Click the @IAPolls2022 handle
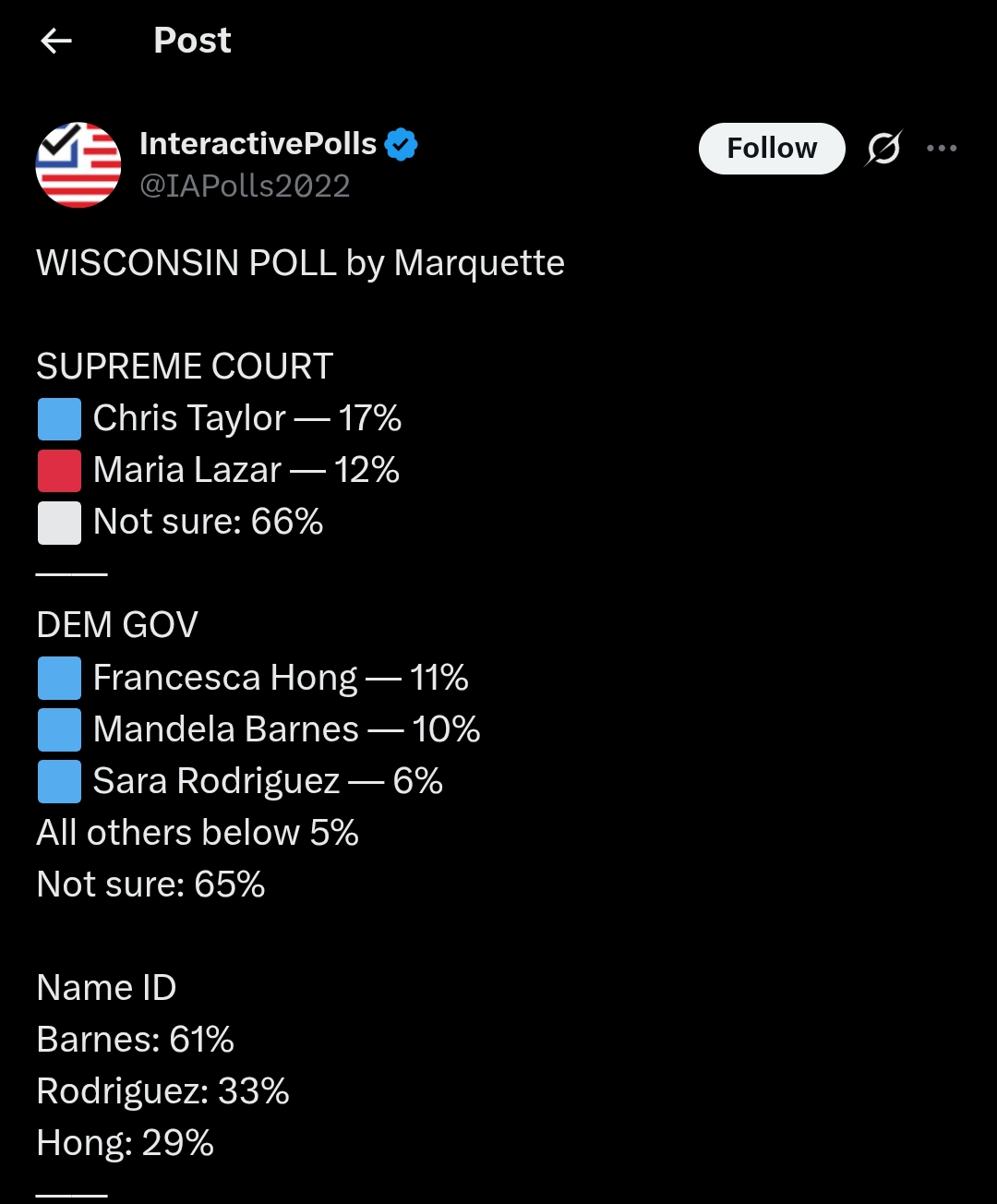 245,187
